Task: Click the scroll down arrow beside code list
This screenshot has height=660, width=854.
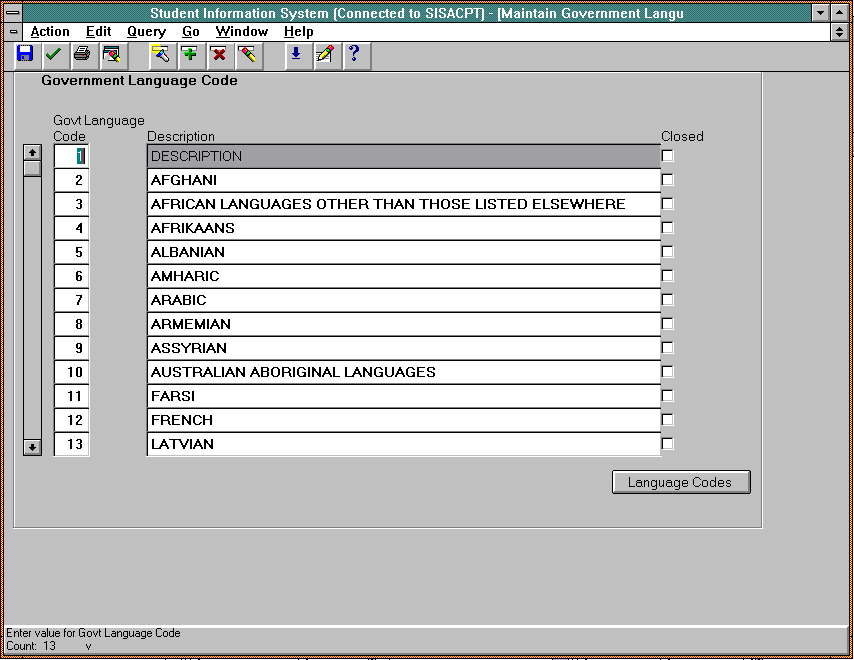Action: pos(32,447)
